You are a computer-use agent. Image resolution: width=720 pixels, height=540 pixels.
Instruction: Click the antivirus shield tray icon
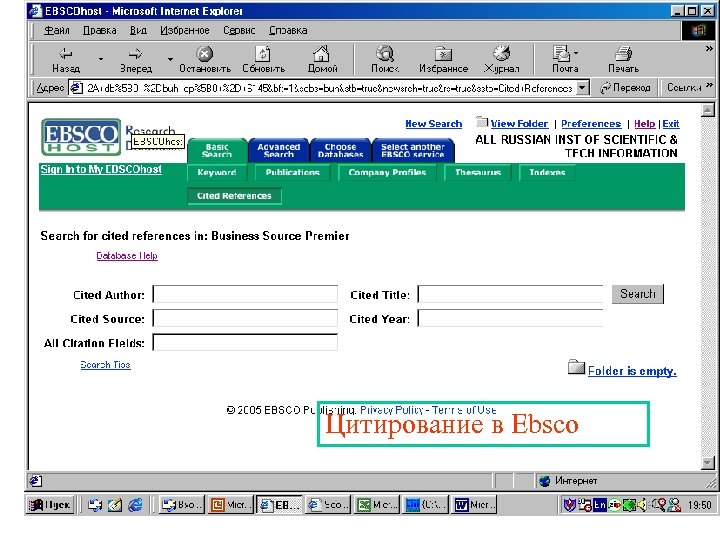point(569,505)
